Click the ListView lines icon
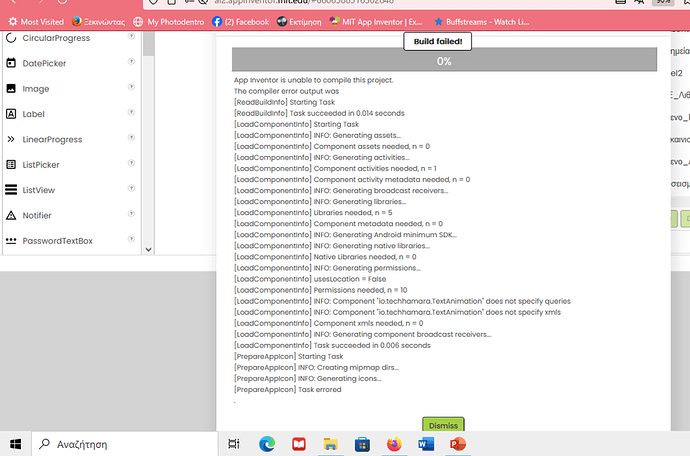This screenshot has width=690, height=456. [x=11, y=190]
